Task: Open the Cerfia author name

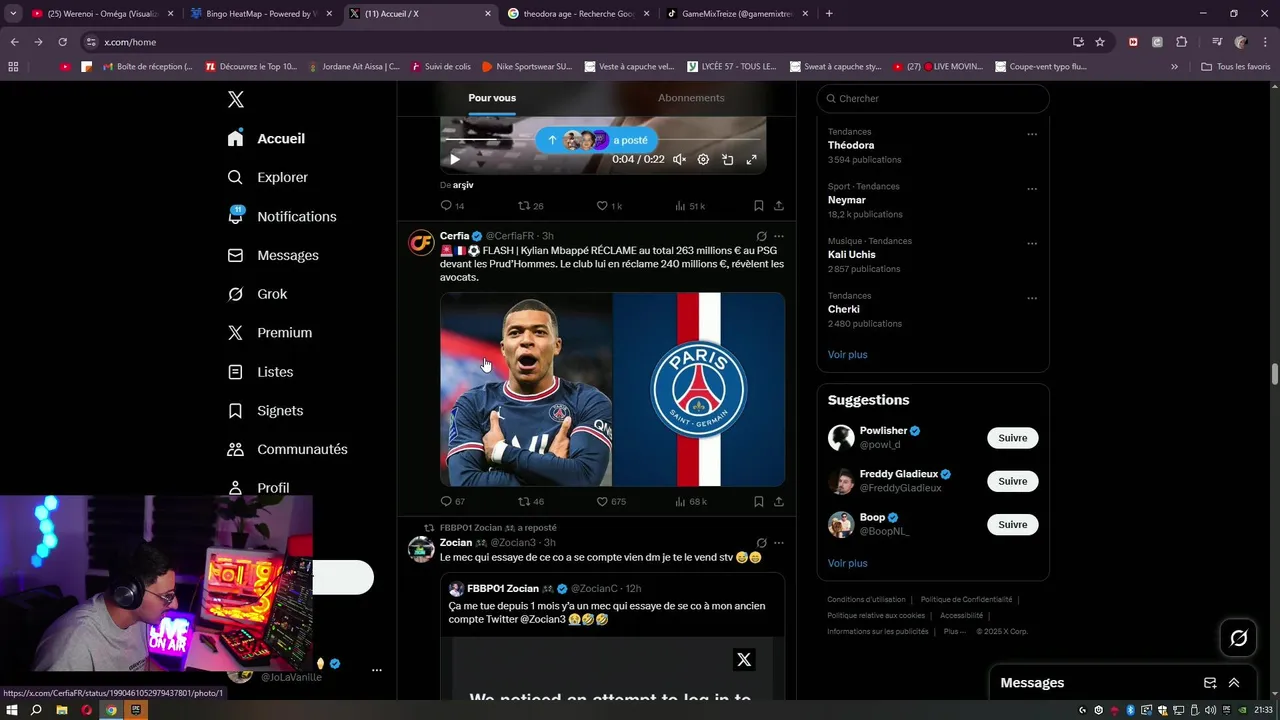Action: pyautogui.click(x=454, y=236)
